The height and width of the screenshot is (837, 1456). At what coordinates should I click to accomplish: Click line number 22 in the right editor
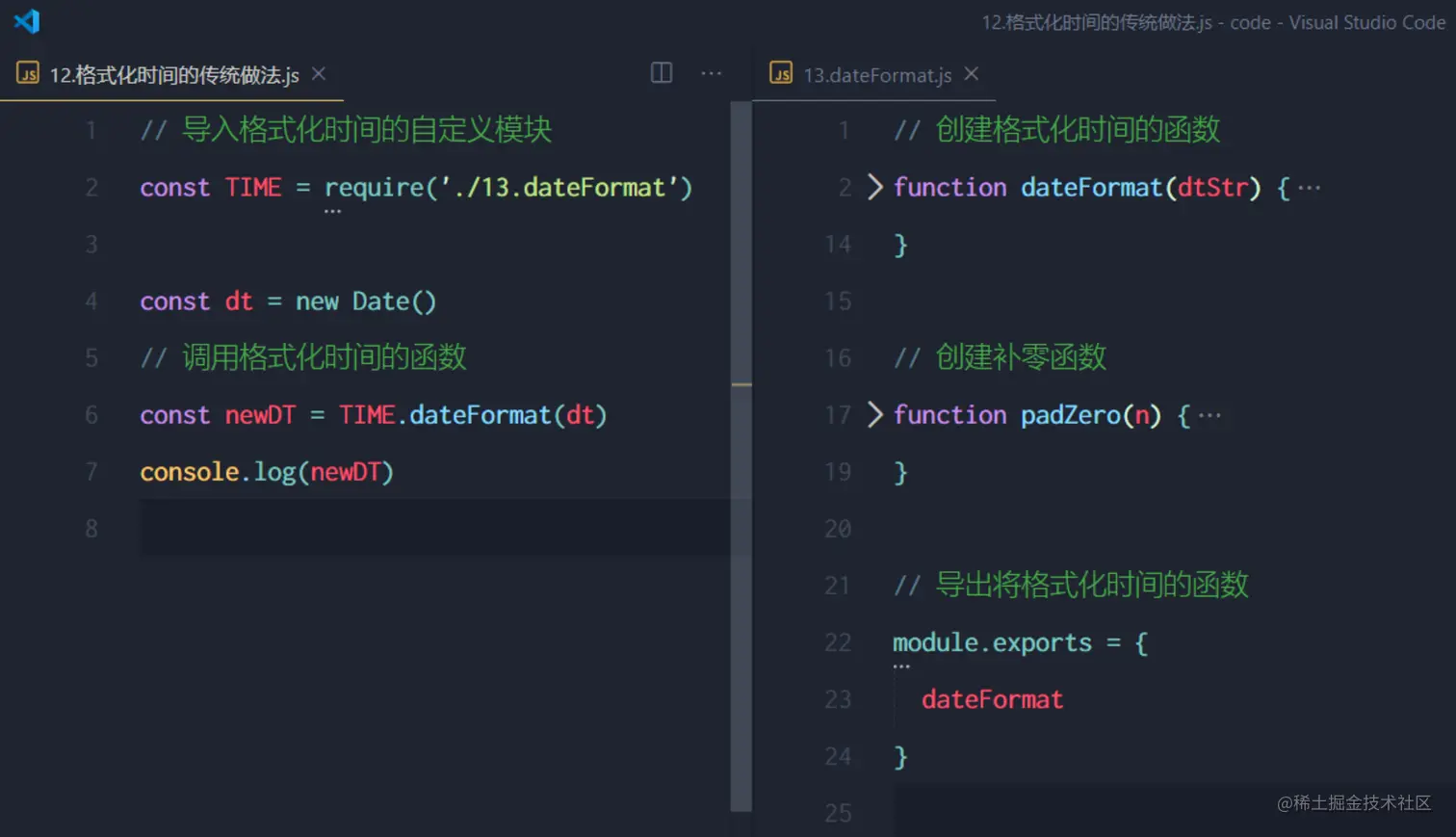point(838,642)
